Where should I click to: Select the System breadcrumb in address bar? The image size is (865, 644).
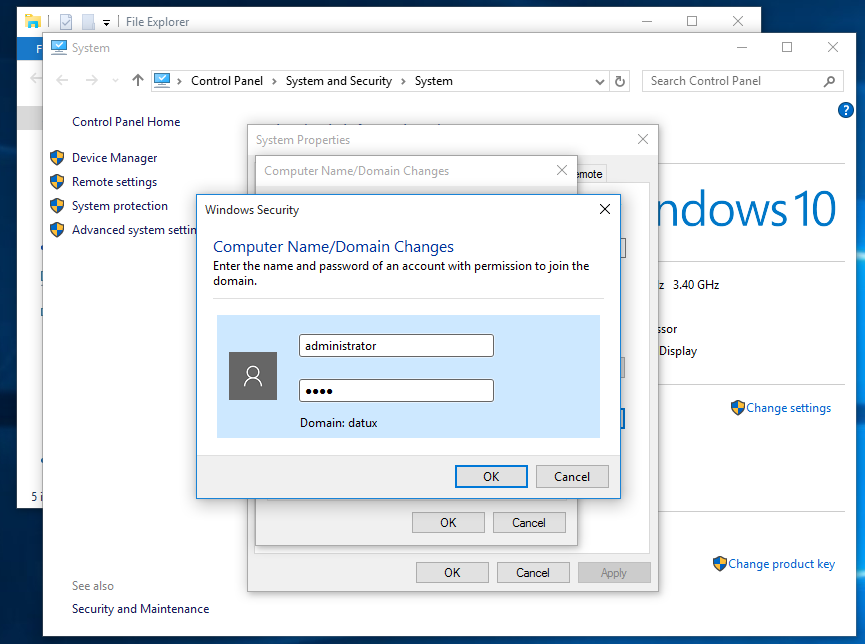pyautogui.click(x=434, y=81)
